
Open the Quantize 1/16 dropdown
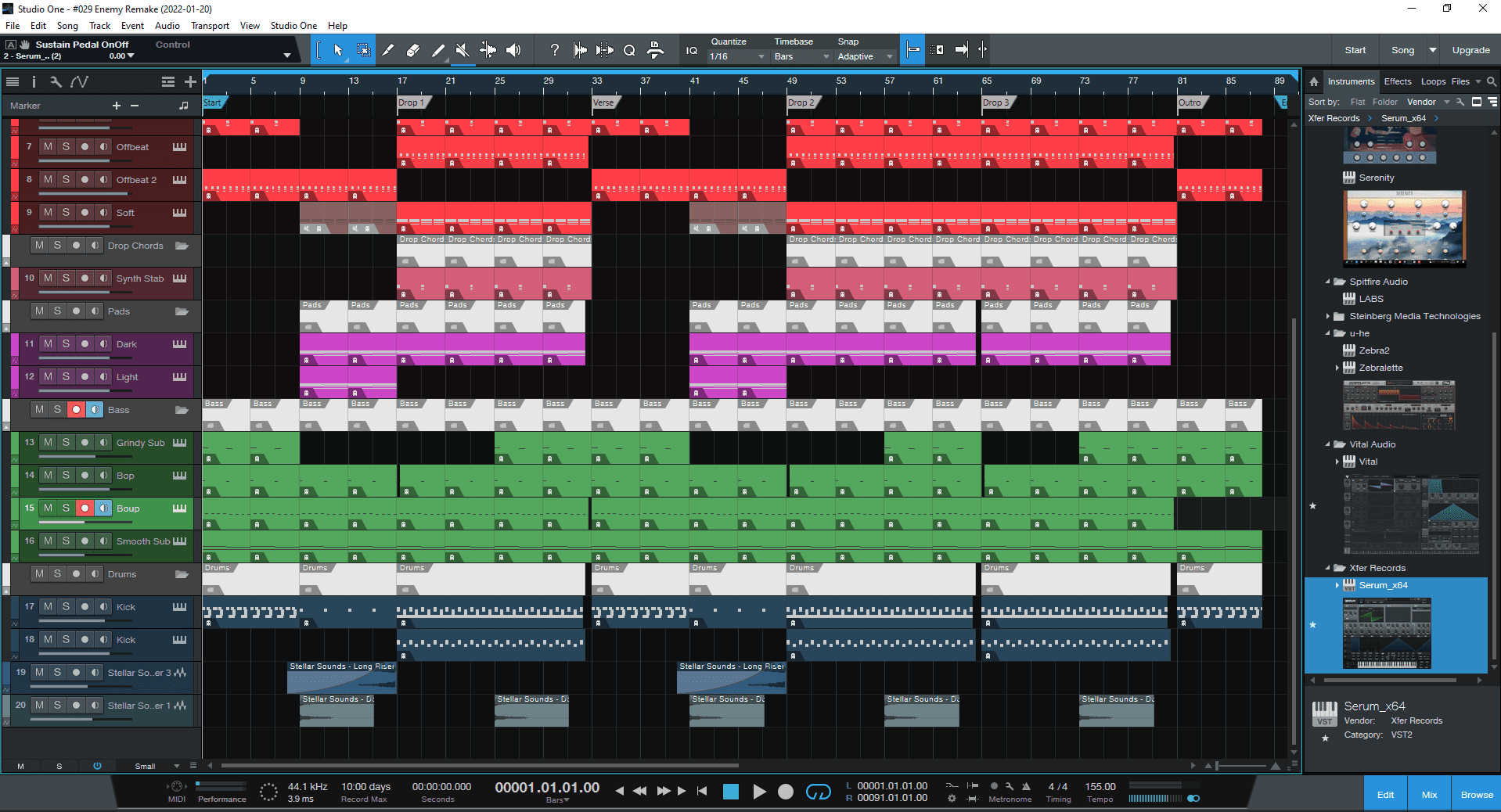click(x=736, y=56)
